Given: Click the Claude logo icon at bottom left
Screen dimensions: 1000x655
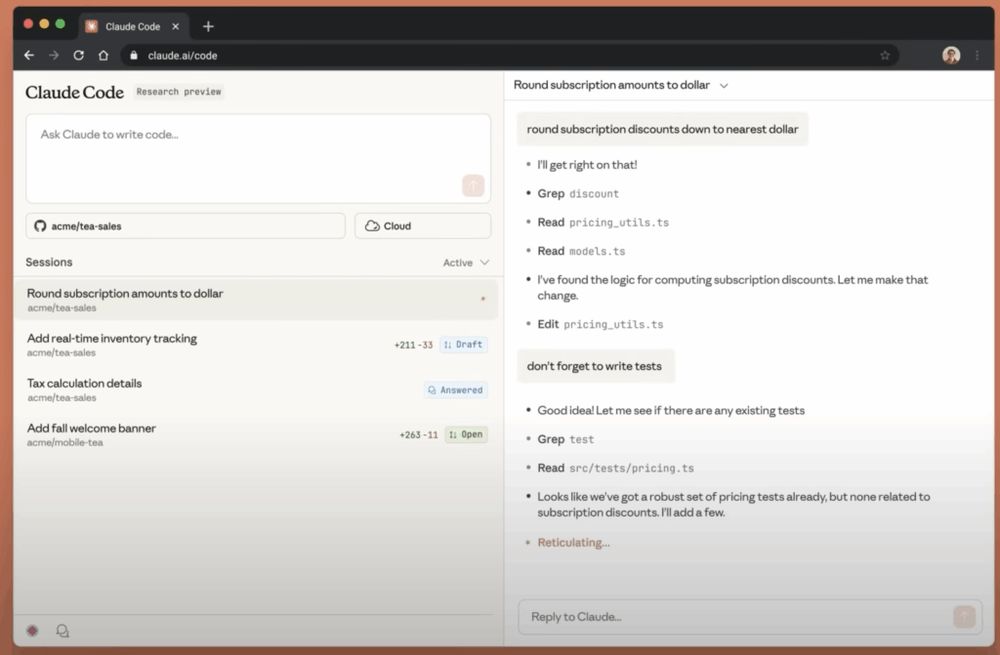Looking at the screenshot, I should (32, 630).
